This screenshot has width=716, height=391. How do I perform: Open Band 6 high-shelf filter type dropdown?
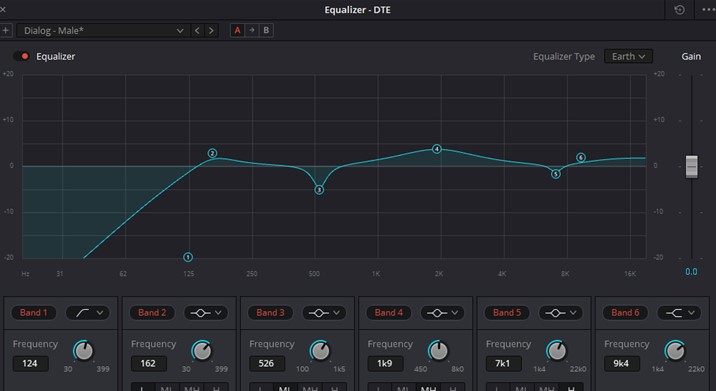679,312
